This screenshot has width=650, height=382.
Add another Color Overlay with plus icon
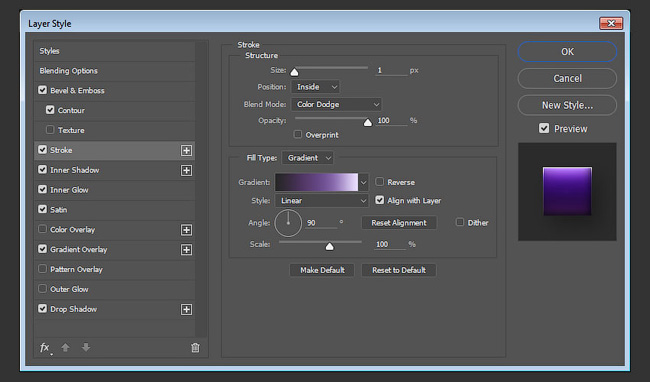186,230
